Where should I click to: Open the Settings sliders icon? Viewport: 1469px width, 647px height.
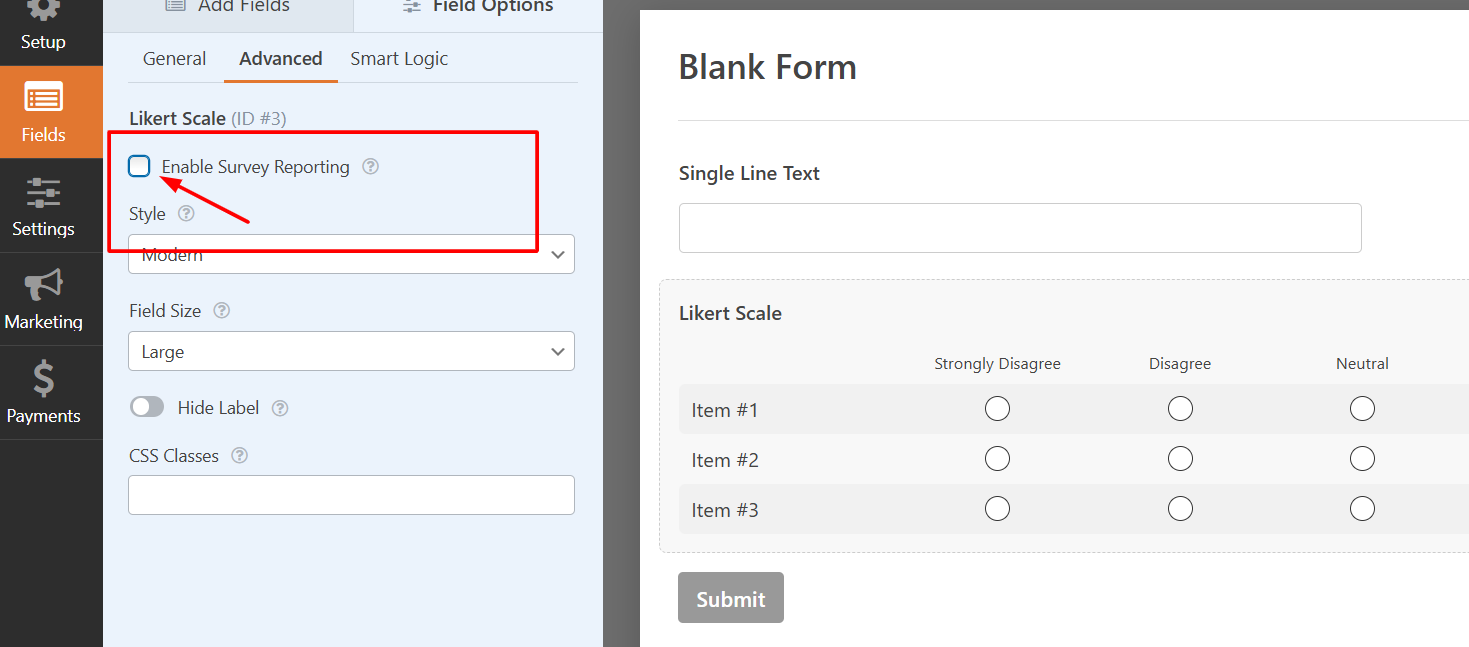pos(44,206)
